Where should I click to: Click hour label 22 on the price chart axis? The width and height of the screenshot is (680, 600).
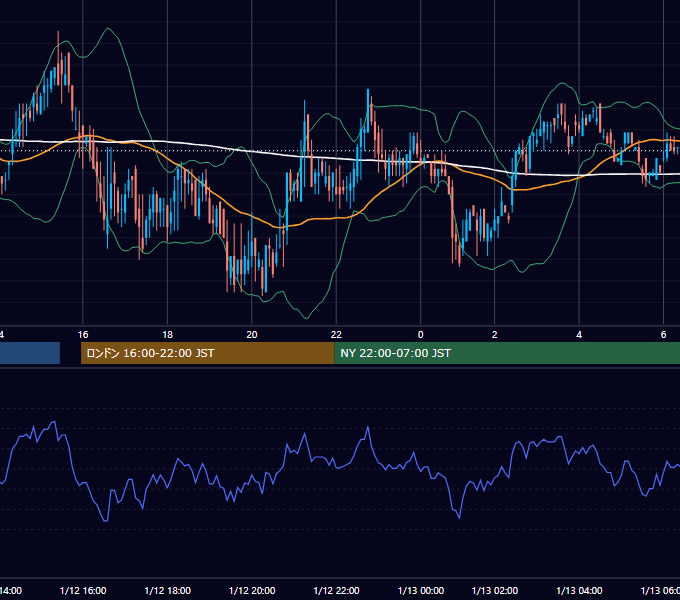pos(336,335)
